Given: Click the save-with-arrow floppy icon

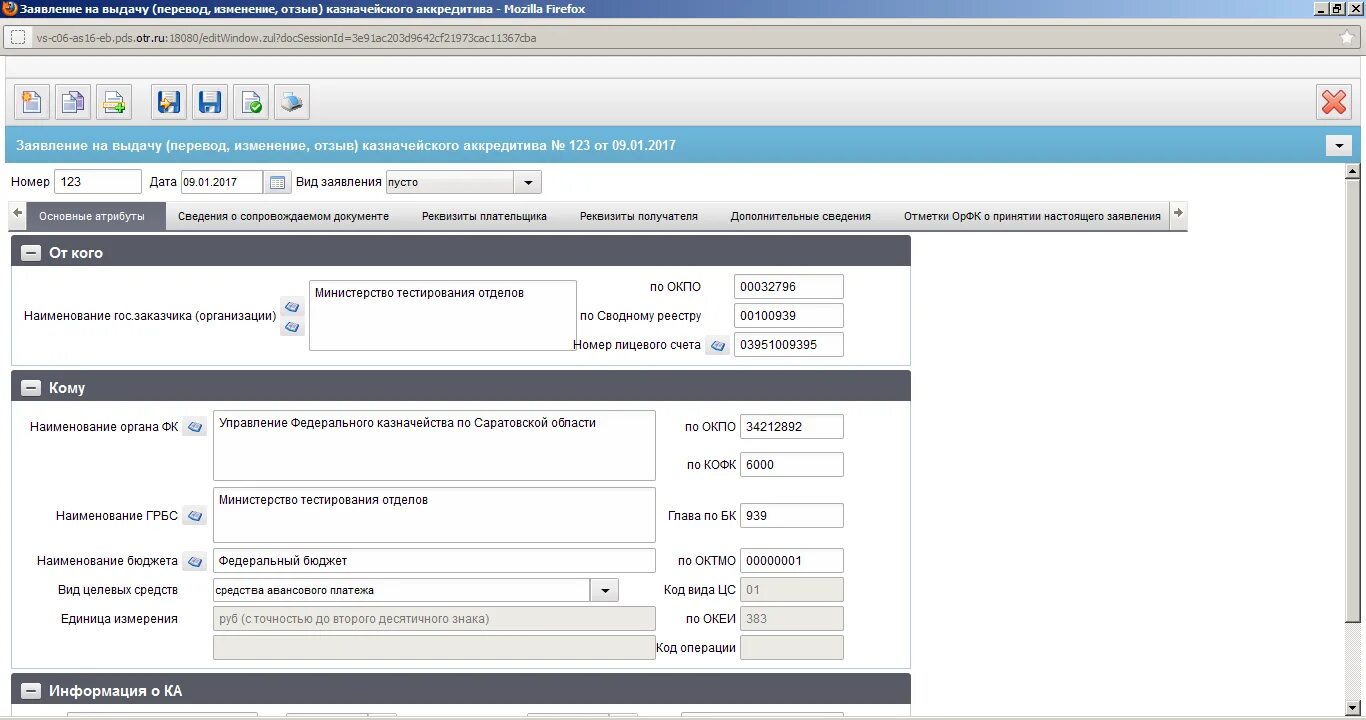Looking at the screenshot, I should [x=169, y=102].
